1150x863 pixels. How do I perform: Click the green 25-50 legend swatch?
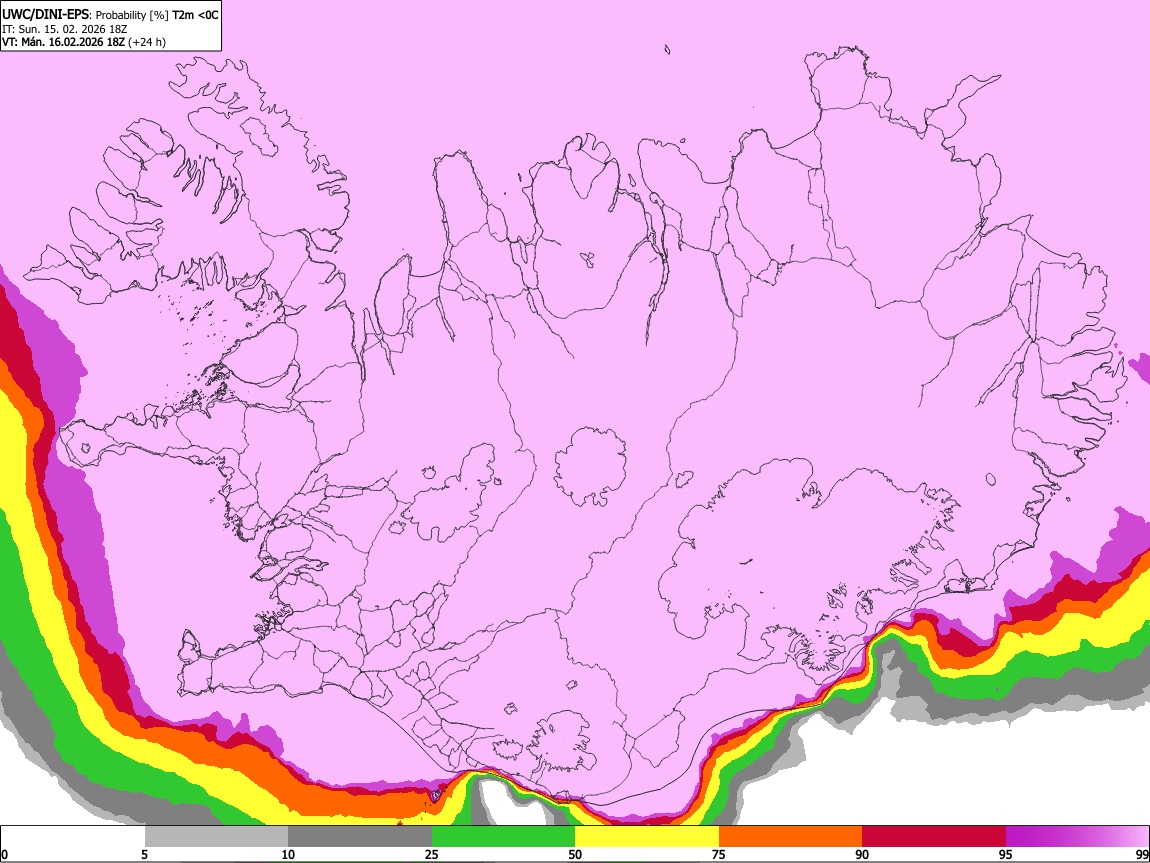[503, 835]
